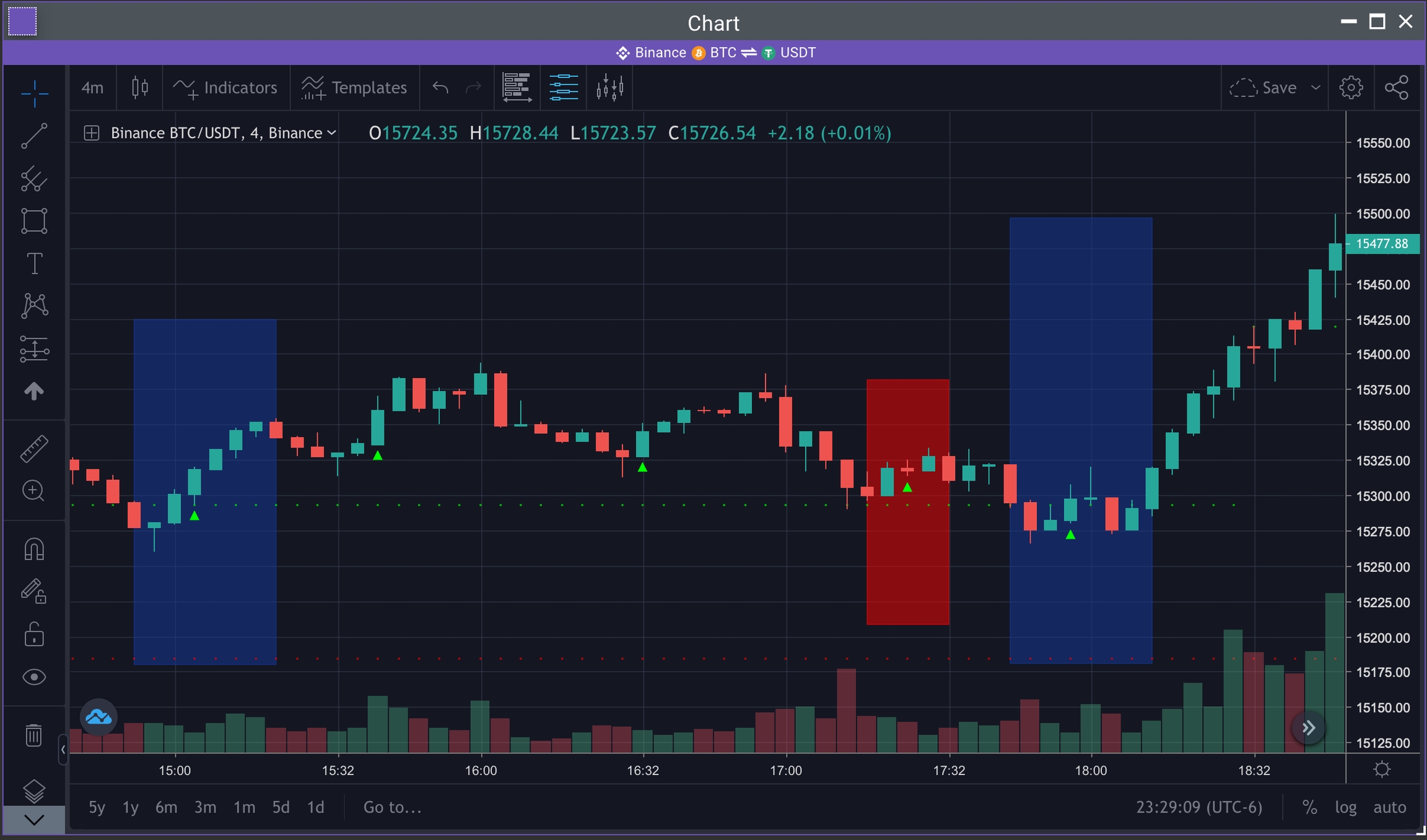Select the rectangle shape tool
The image size is (1427, 840).
pos(34,221)
